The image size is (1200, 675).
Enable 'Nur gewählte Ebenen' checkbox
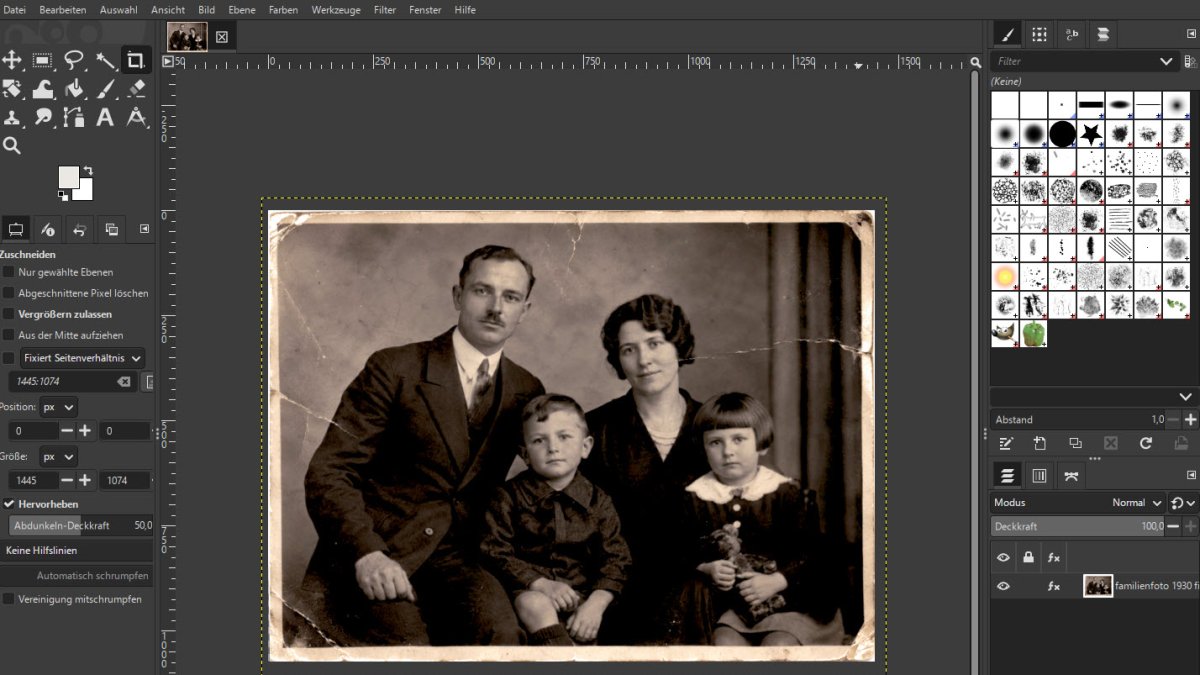point(9,272)
